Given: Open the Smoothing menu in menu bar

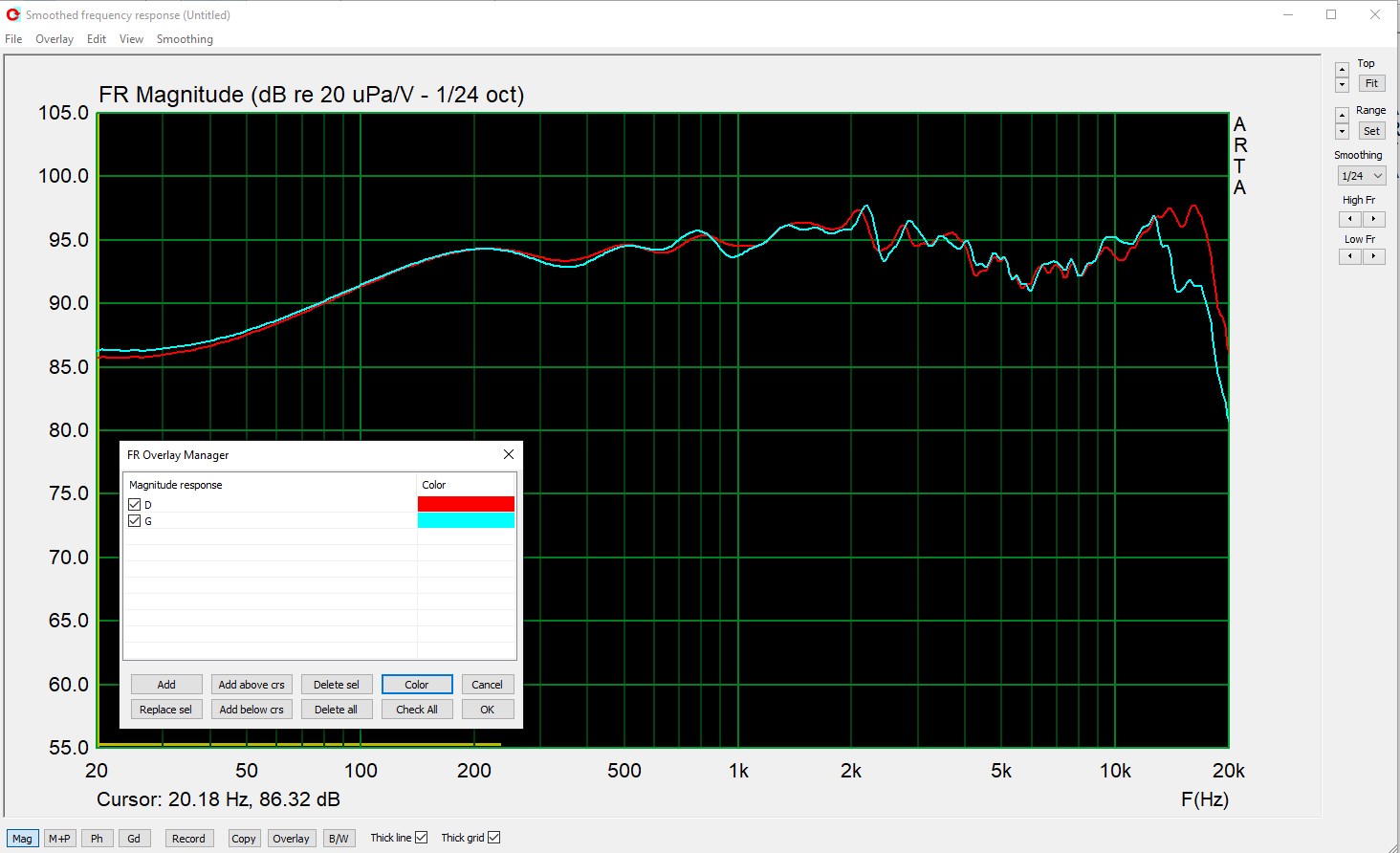Looking at the screenshot, I should 185,39.
